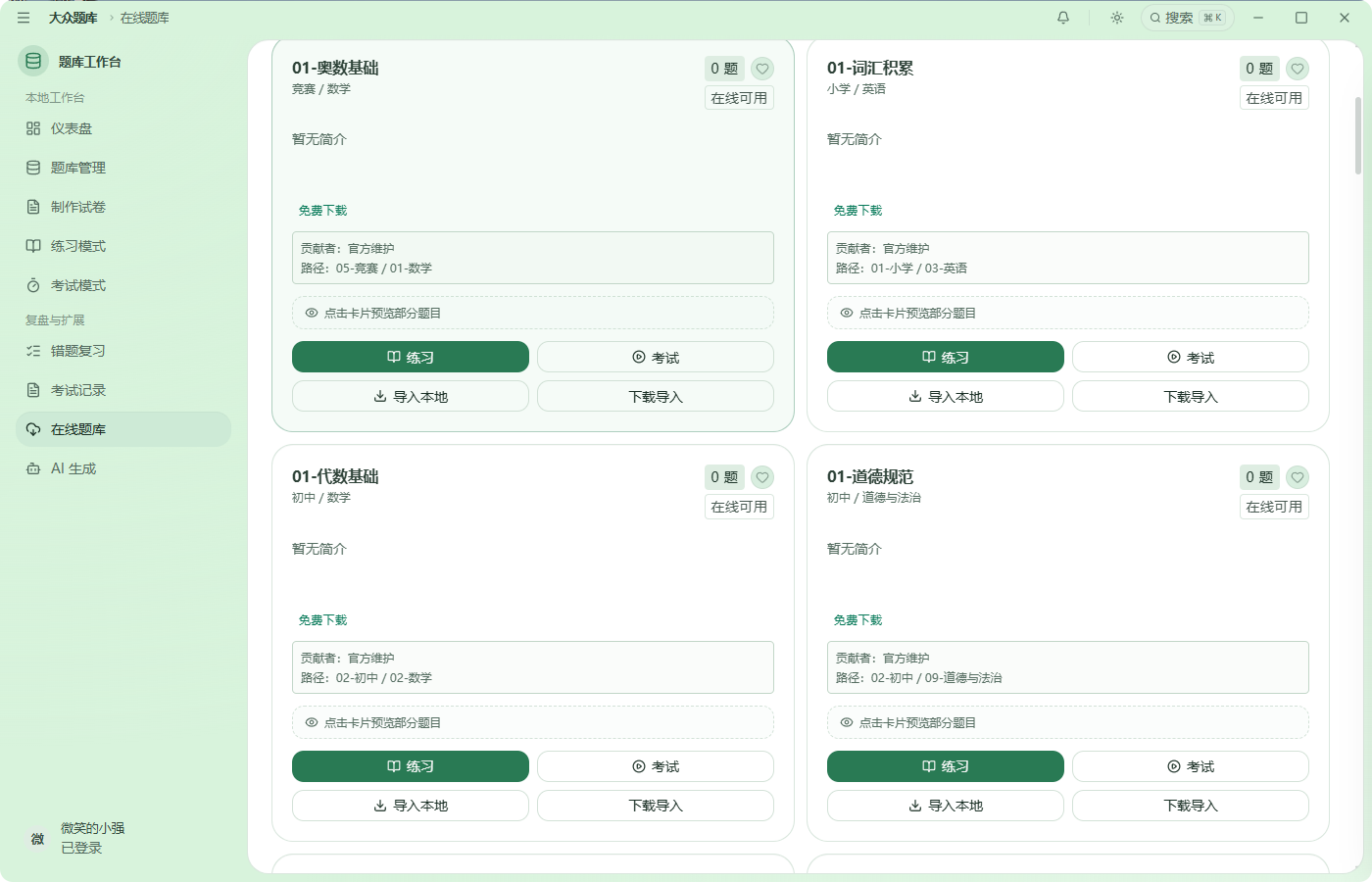Start 练习 for 01-代数基础
Viewport: 1372px width, 882px height.
pos(411,766)
